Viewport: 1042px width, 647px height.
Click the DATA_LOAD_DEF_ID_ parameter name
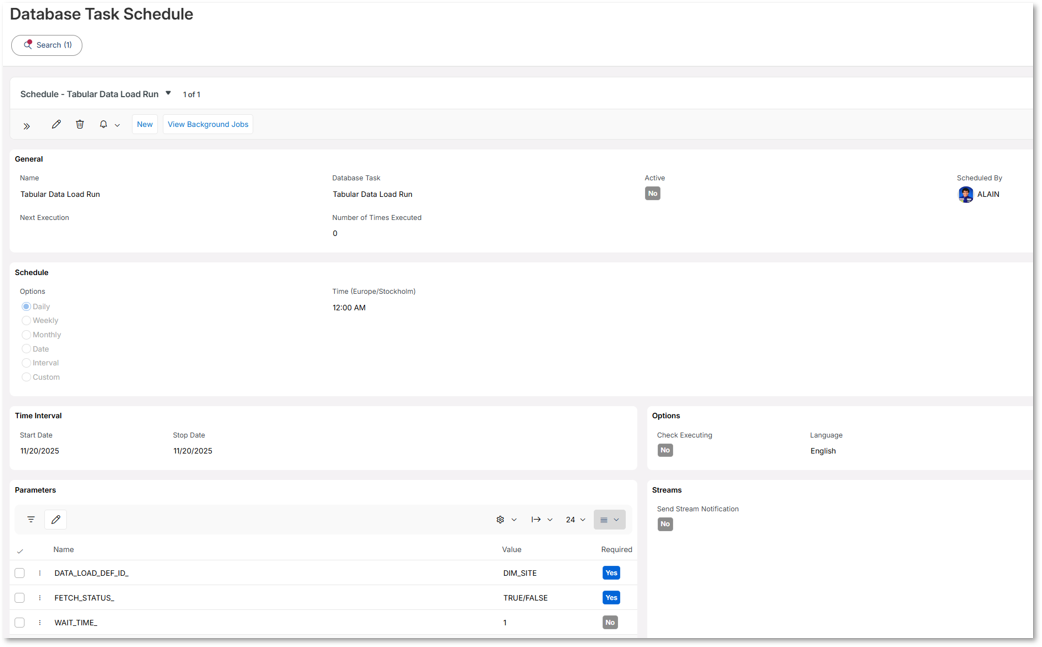pyautogui.click(x=91, y=573)
